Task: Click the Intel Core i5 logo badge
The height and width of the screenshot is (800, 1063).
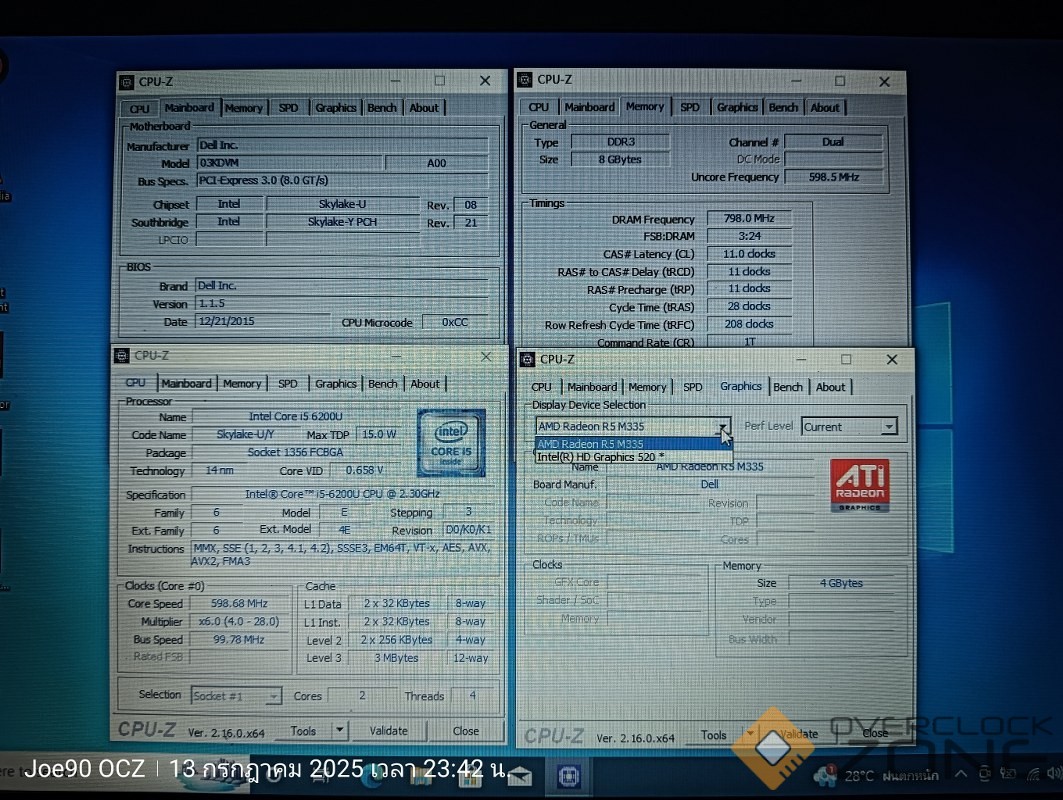Action: pos(451,443)
